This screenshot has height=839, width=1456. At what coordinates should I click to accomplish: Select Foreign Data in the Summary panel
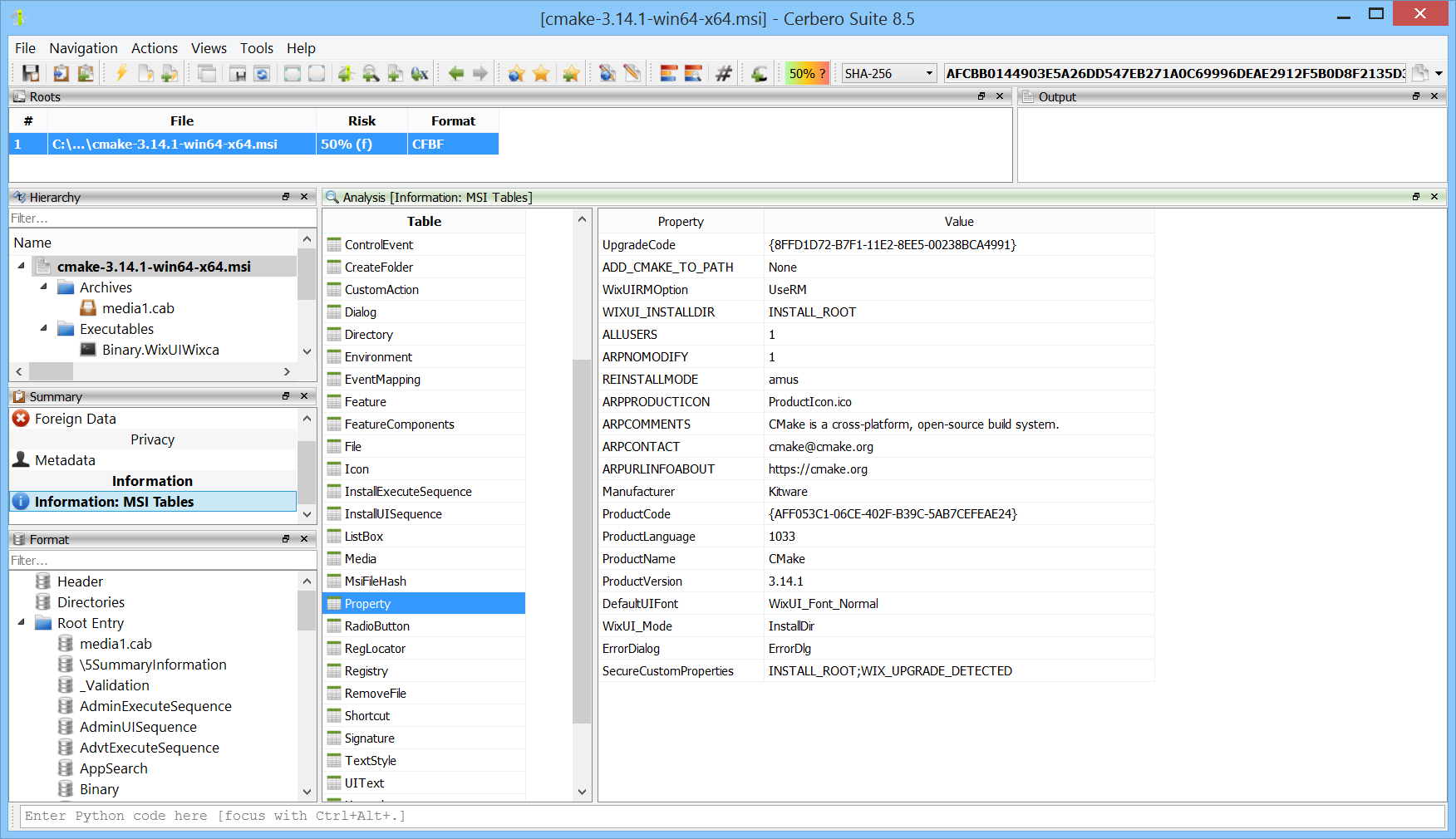[x=75, y=419]
